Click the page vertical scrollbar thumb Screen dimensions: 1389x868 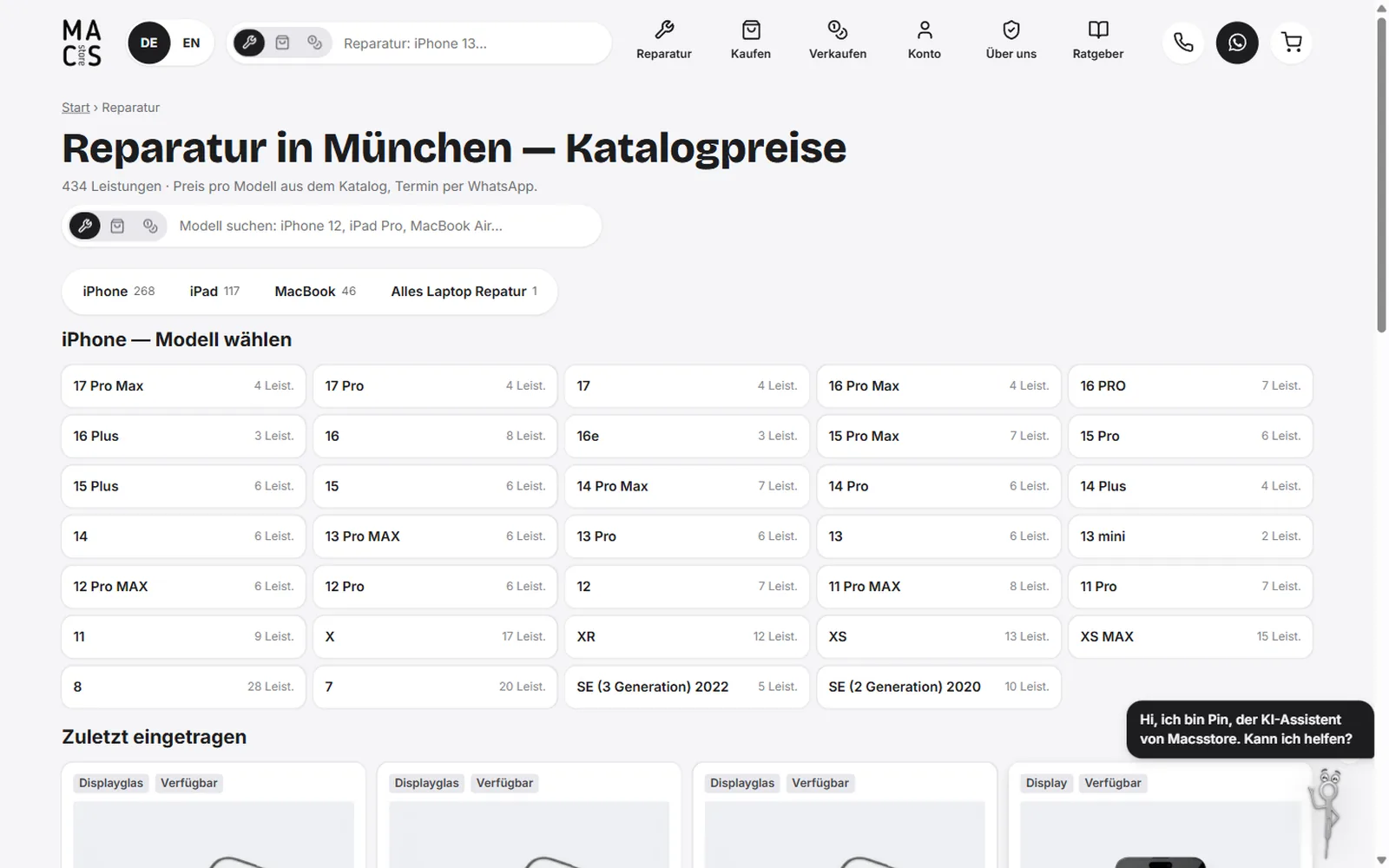pos(1381,174)
